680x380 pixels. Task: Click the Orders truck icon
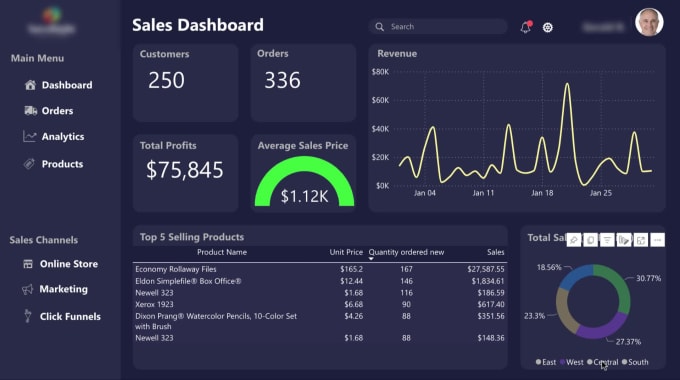point(30,111)
